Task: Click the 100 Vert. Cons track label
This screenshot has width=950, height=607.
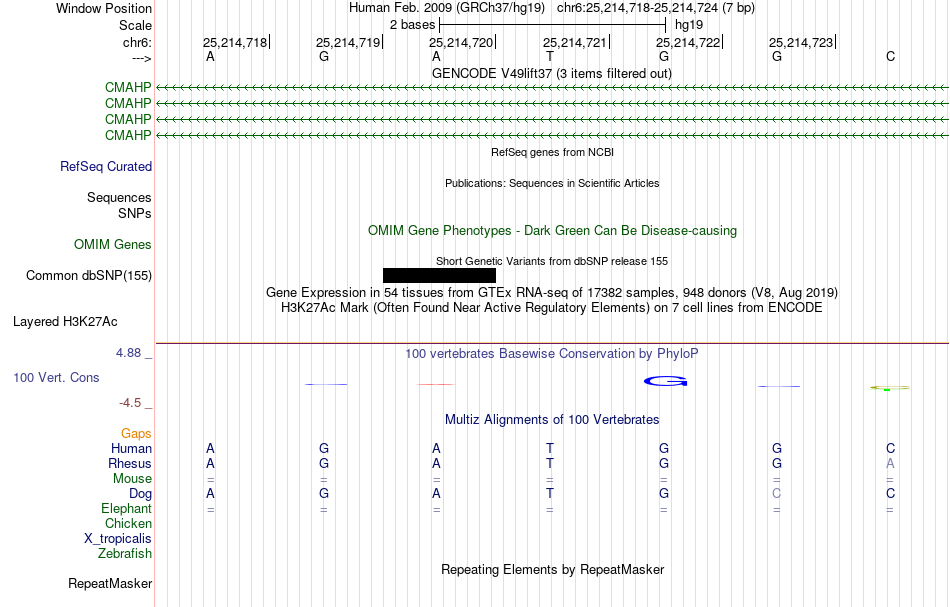Action: (56, 378)
